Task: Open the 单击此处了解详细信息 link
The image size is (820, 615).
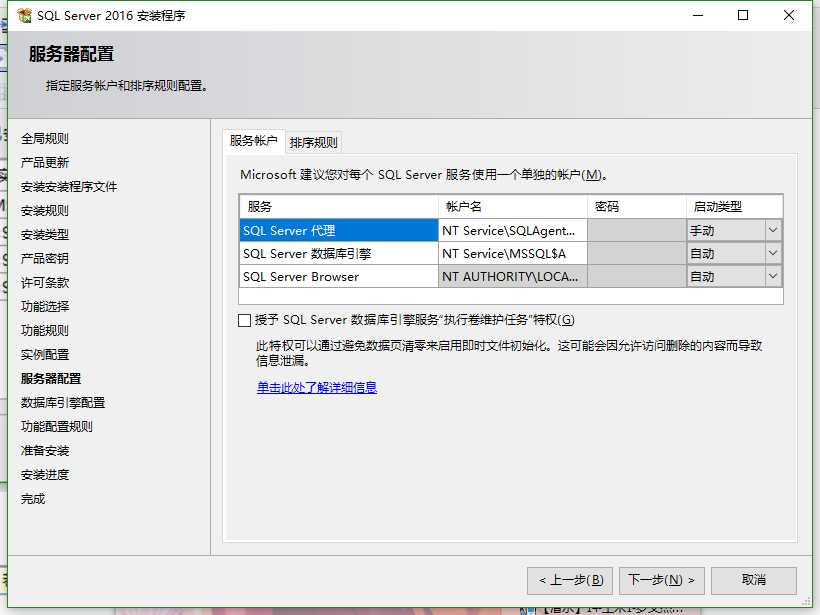Action: tap(317, 388)
